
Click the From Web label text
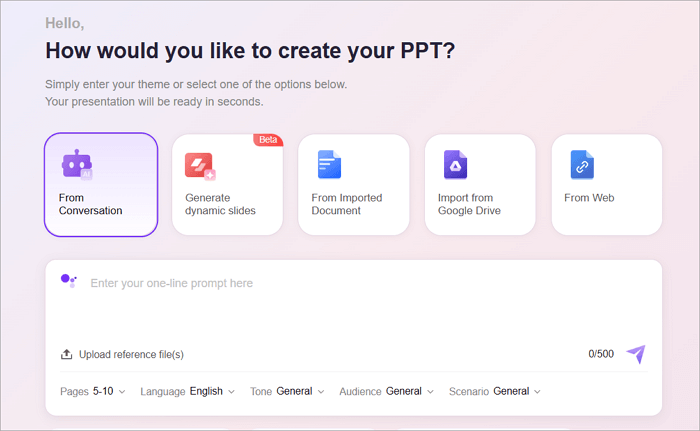pos(589,198)
